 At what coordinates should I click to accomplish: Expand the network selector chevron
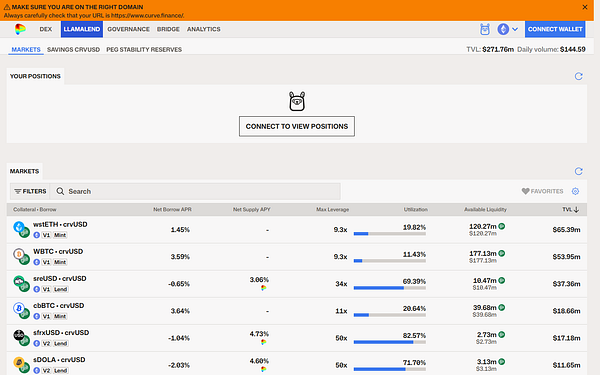point(515,29)
